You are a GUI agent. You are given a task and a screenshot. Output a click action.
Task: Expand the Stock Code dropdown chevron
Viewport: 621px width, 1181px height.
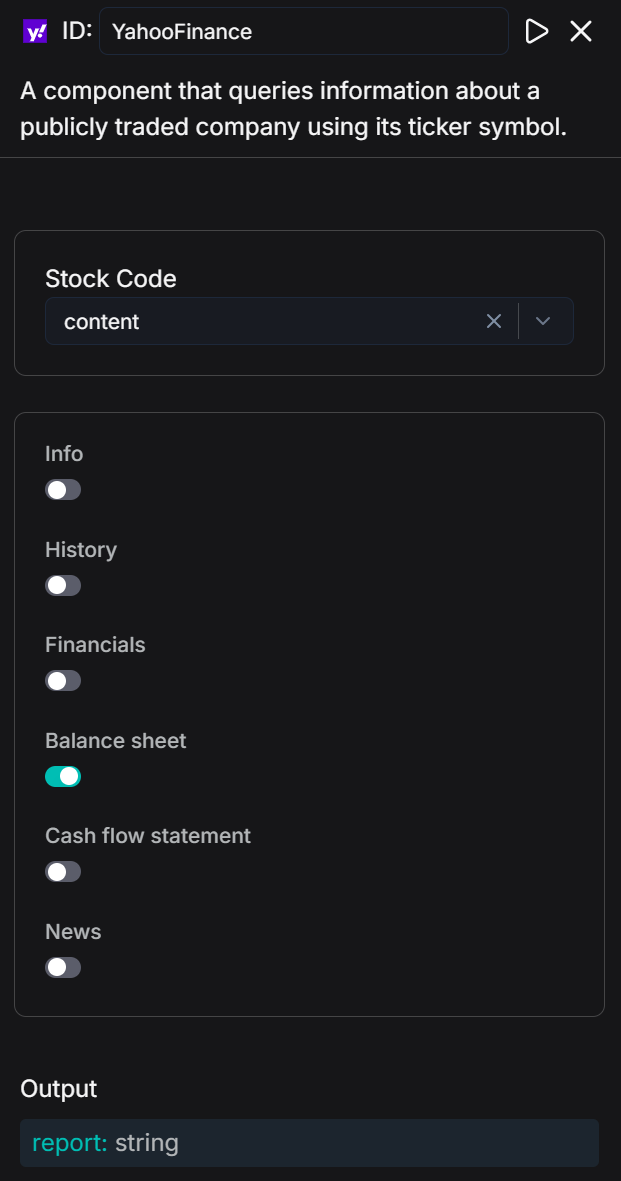543,321
